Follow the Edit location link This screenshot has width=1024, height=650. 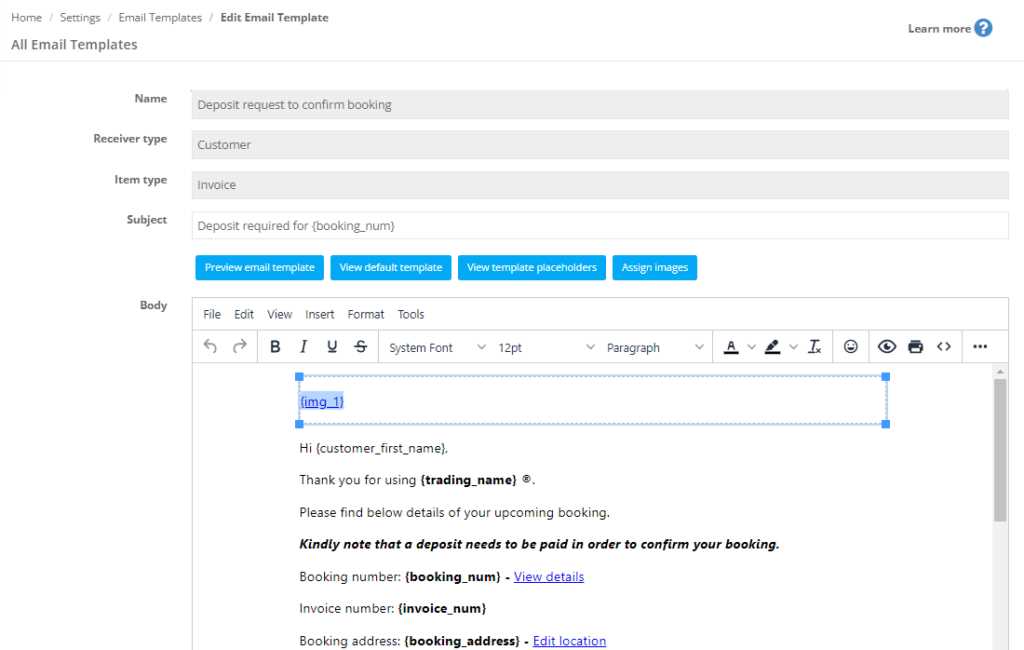[x=569, y=641]
